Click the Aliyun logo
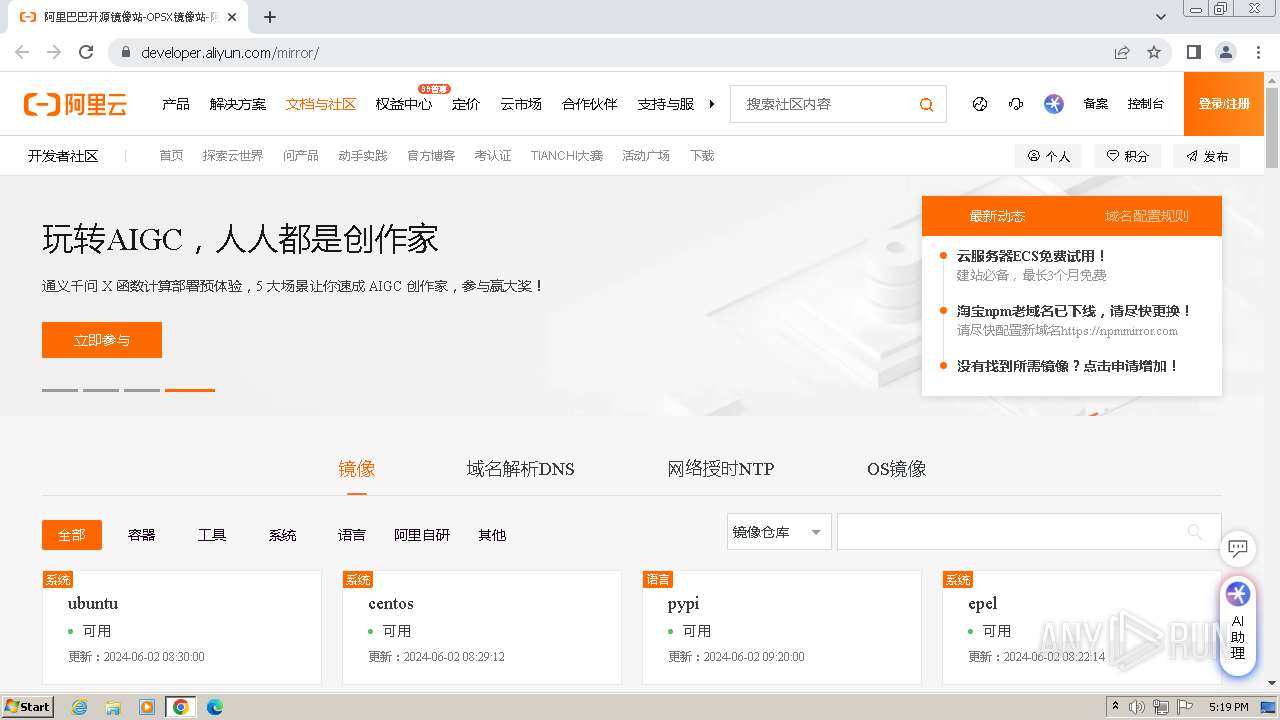Screen dimensions: 1280x720 [x=75, y=104]
